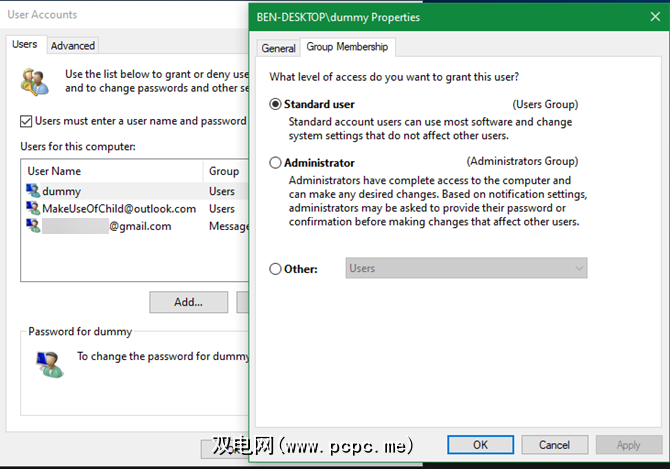The width and height of the screenshot is (670, 469).
Task: Switch to the General tab
Action: 278,48
